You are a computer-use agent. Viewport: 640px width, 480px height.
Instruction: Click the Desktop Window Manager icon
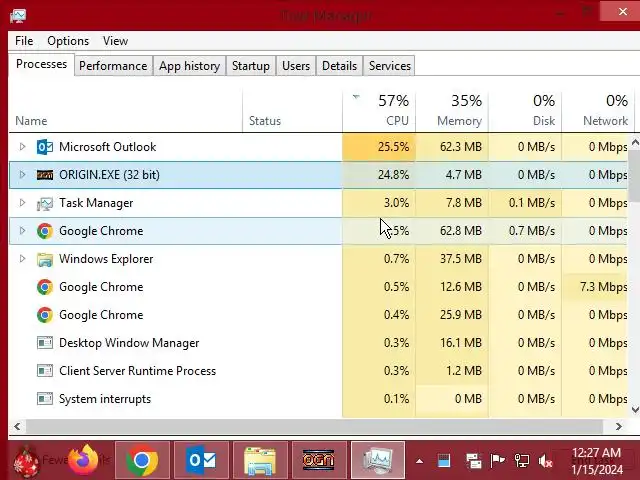point(45,343)
